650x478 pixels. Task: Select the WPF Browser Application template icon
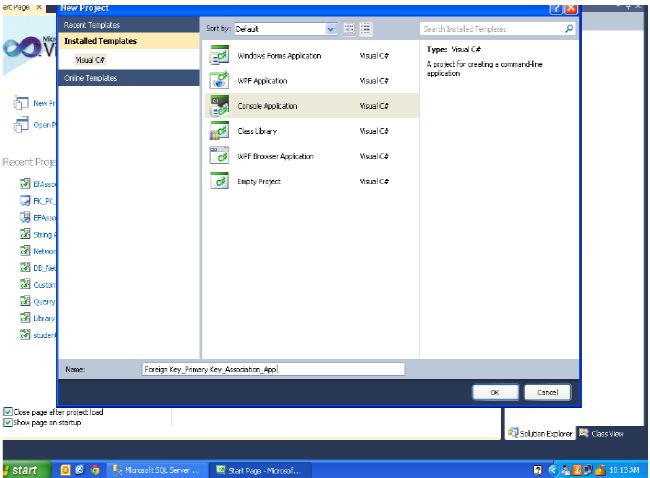click(219, 156)
